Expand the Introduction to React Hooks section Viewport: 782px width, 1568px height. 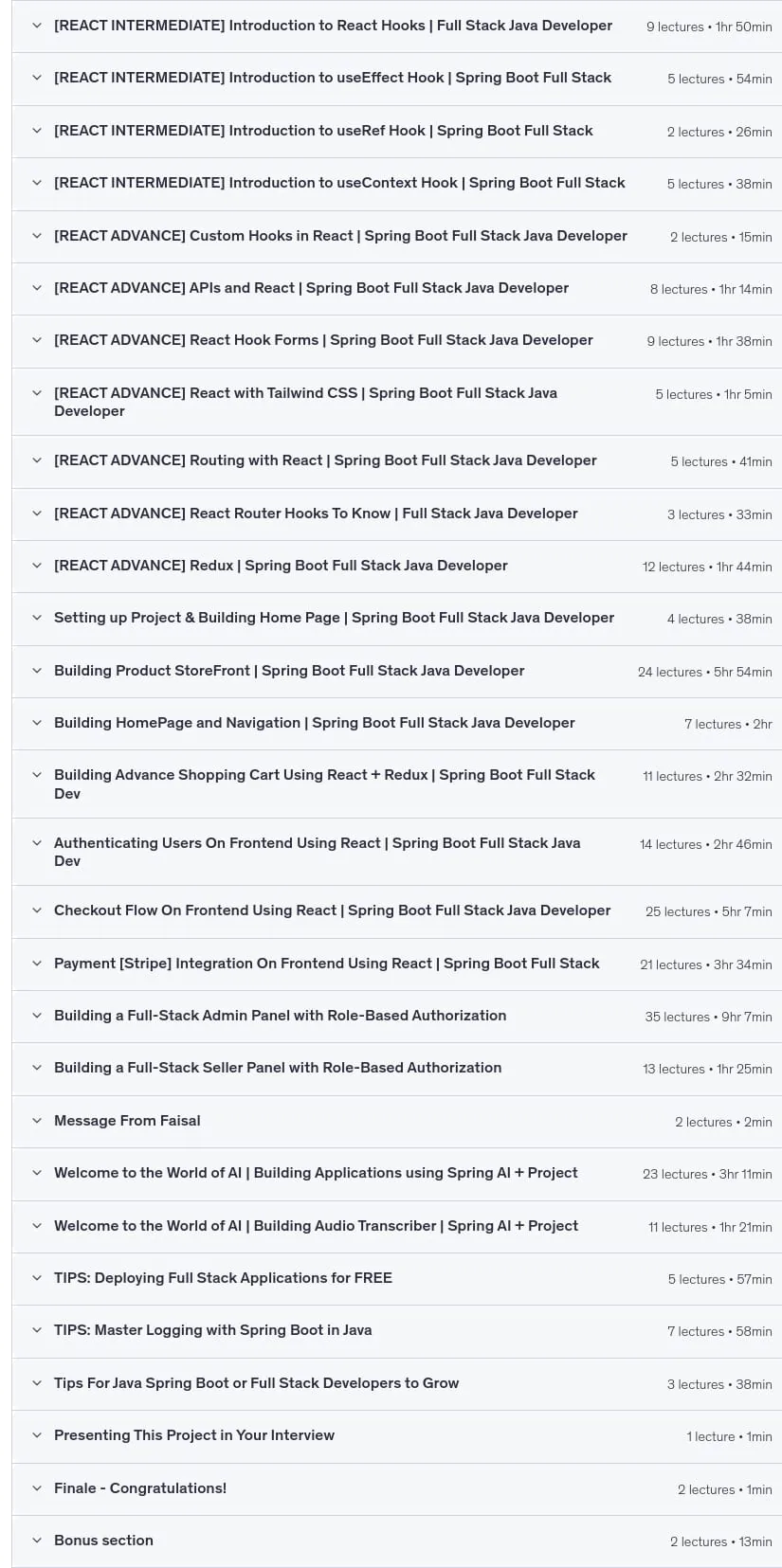[x=396, y=26]
